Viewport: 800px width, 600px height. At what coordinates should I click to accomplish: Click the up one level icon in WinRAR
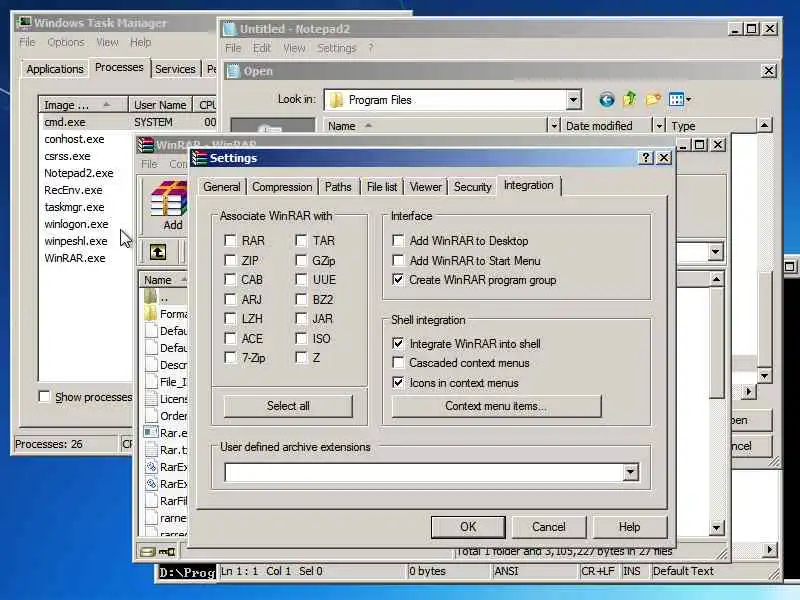coord(158,252)
